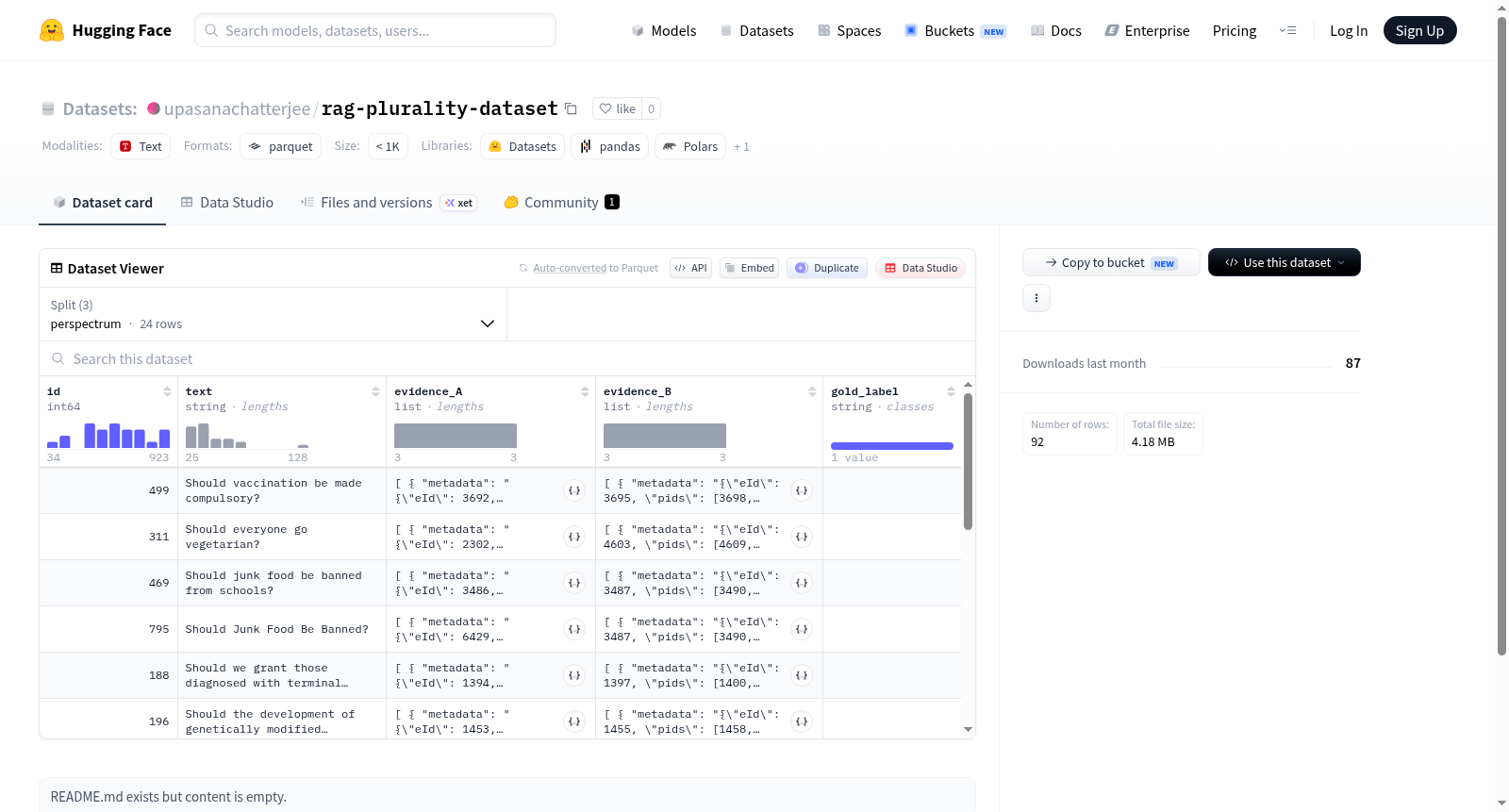Copy dataset name with the copy icon
Screen dimensions: 1509x812
(x=571, y=108)
